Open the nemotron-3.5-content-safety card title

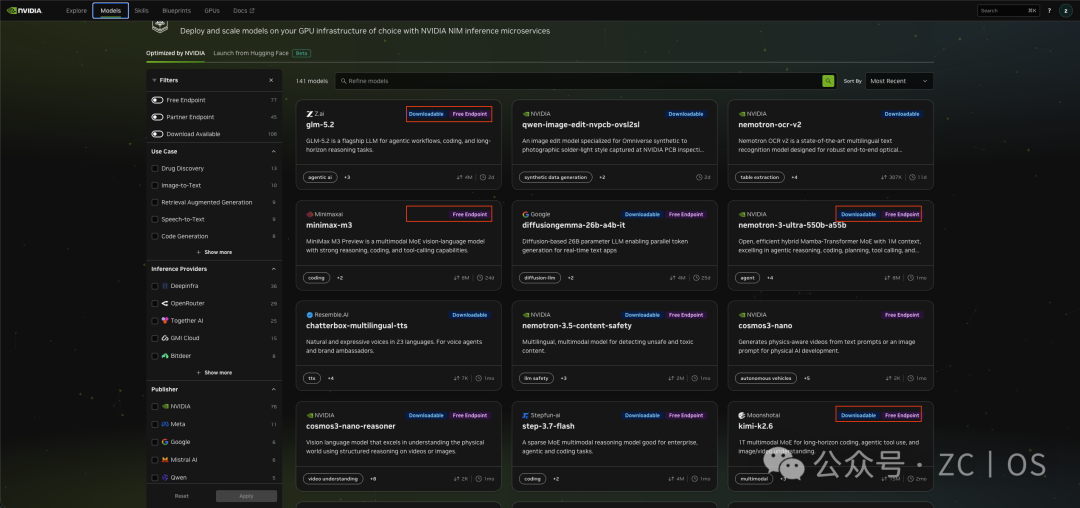tap(577, 326)
